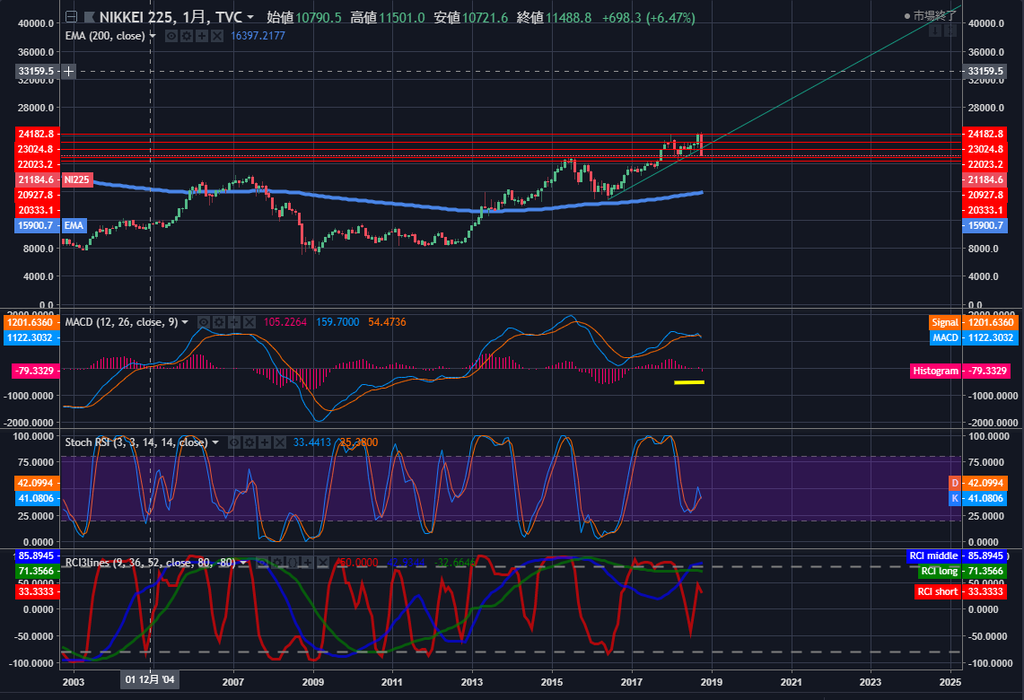Hide the MACD indicator via eye icon
The image size is (1024, 700).
click(204, 322)
